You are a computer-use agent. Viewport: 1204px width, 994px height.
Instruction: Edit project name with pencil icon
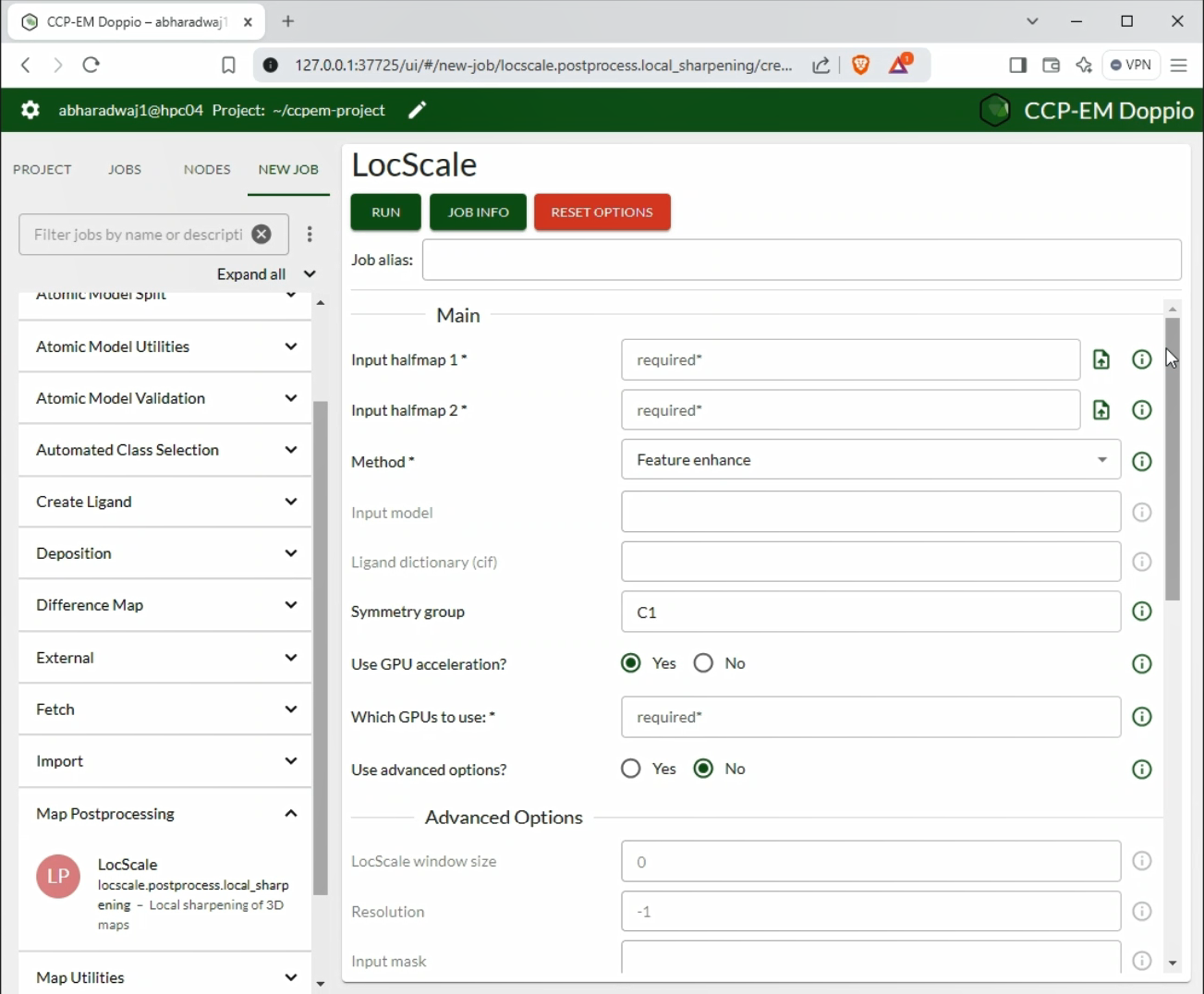pos(418,110)
